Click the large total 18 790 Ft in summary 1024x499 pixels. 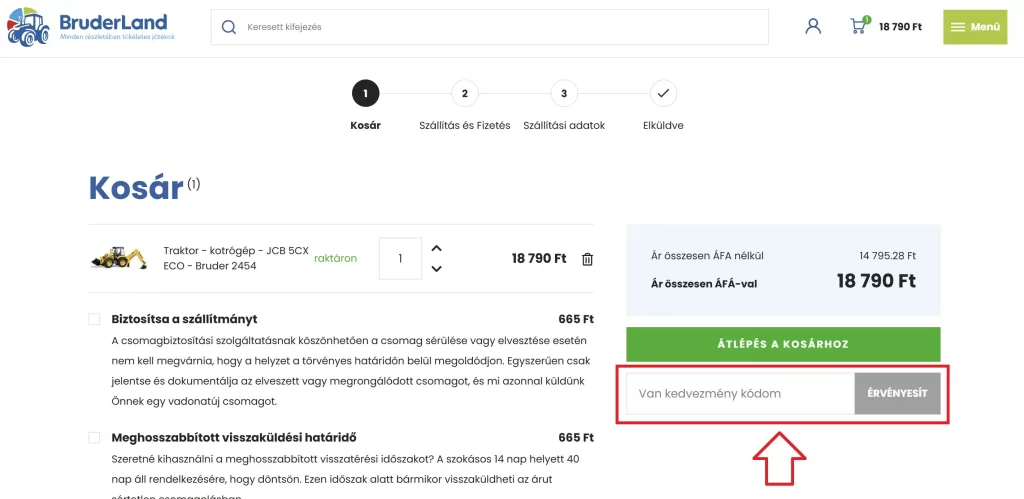pos(876,282)
